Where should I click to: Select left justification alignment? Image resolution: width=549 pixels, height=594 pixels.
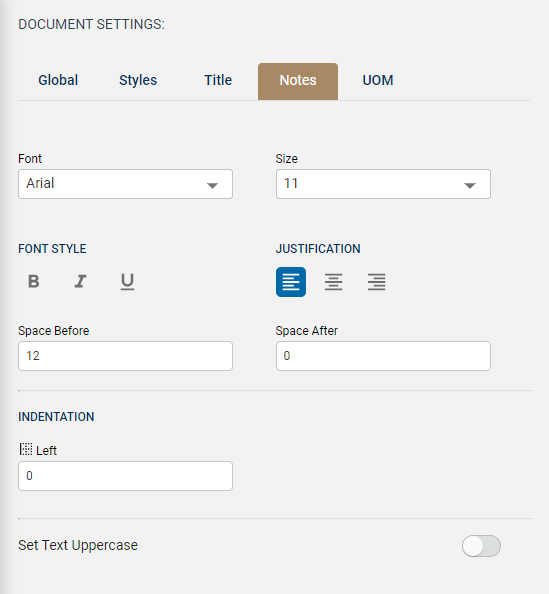(x=291, y=282)
